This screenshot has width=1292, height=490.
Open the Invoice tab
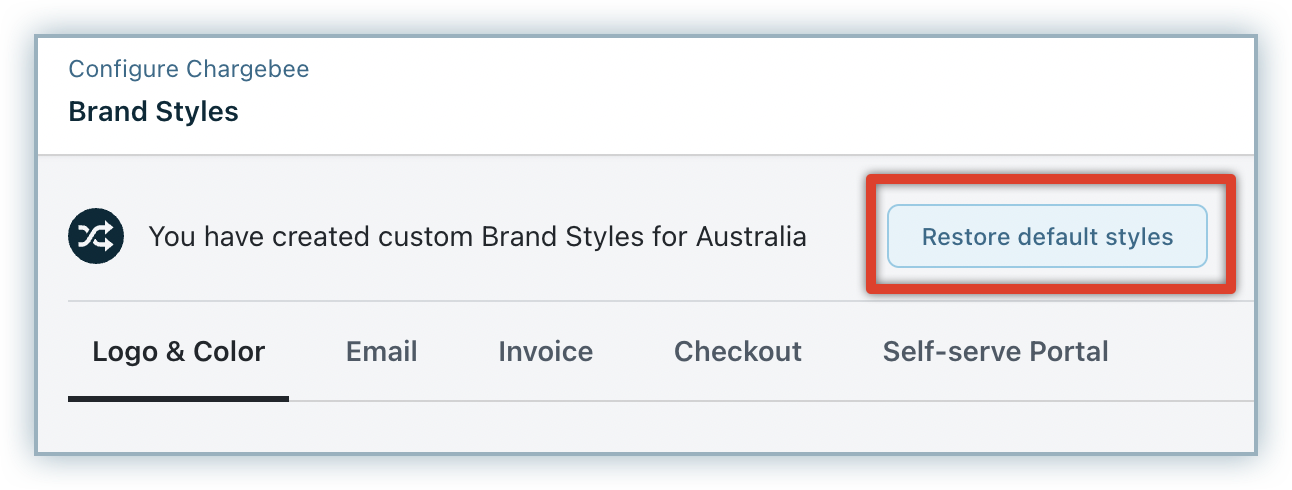545,352
